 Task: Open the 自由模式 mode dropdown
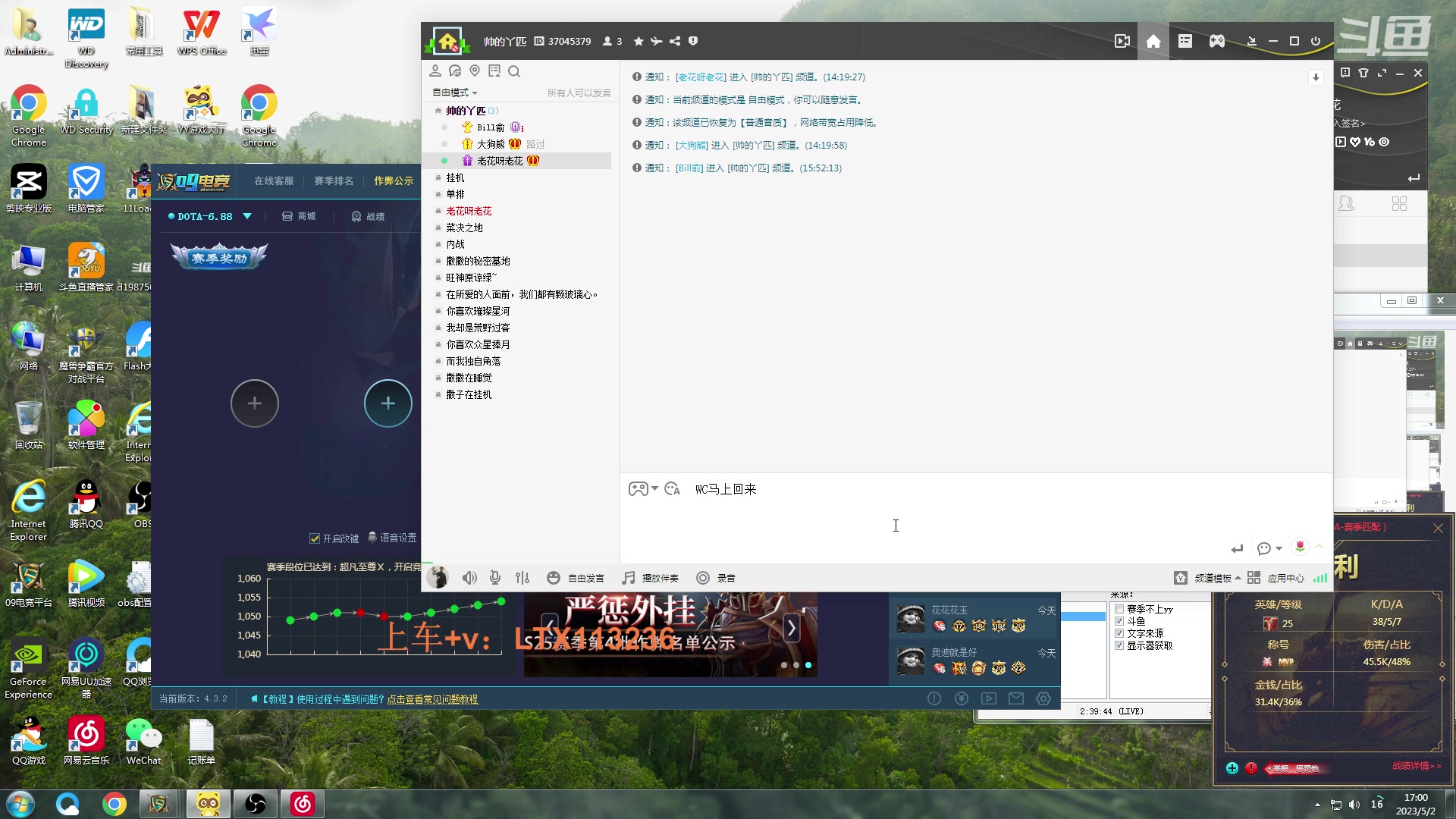click(455, 93)
